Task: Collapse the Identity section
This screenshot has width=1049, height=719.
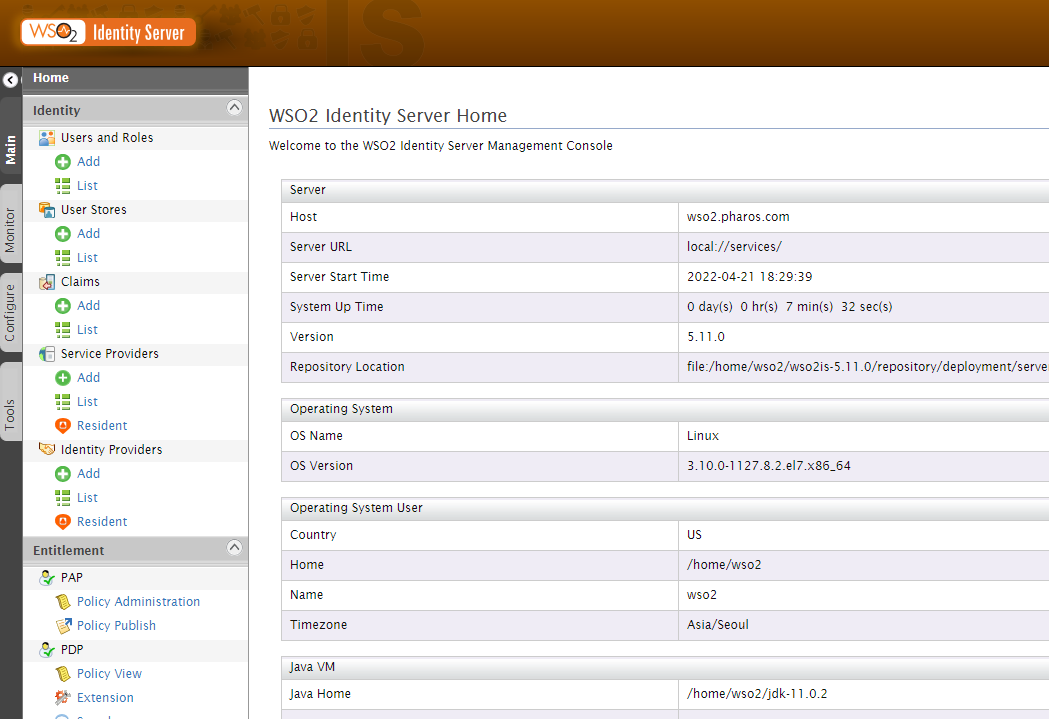Action: click(234, 107)
